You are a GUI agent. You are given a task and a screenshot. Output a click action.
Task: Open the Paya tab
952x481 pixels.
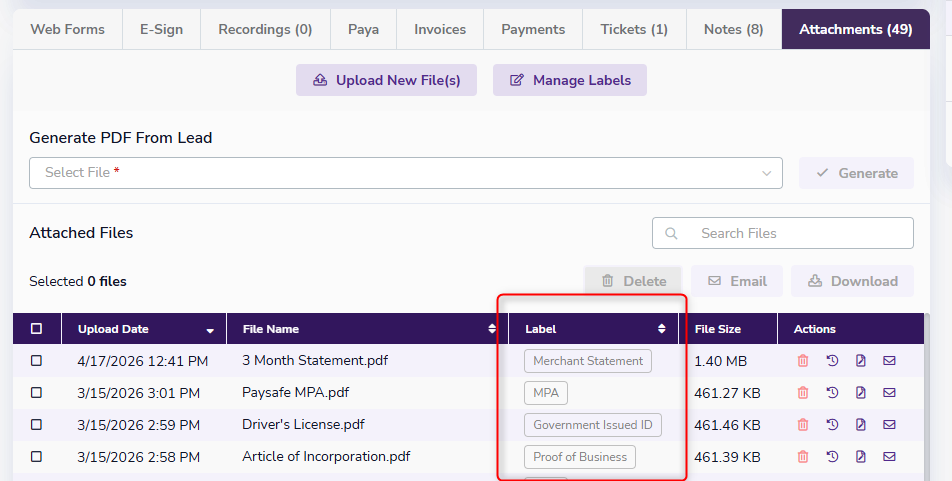point(364,29)
